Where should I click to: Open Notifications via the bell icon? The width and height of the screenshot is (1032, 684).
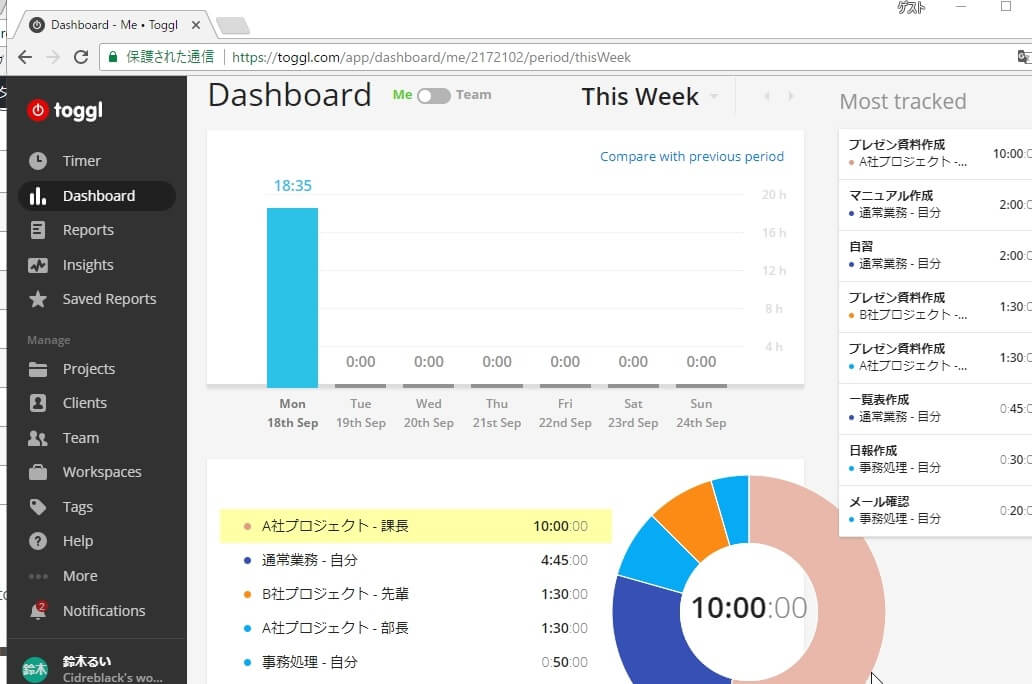pos(38,611)
